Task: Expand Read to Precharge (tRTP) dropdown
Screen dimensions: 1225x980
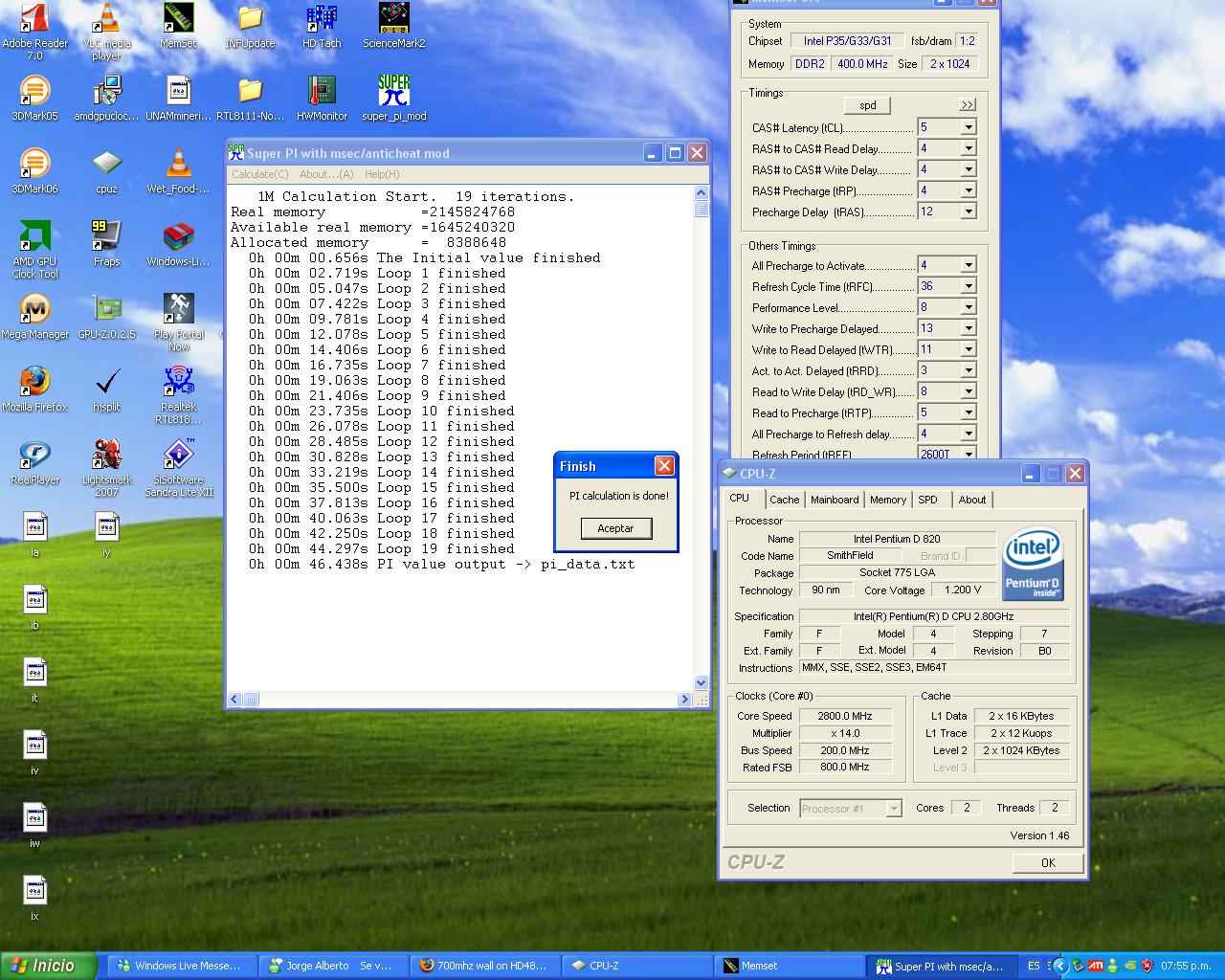Action: (969, 412)
